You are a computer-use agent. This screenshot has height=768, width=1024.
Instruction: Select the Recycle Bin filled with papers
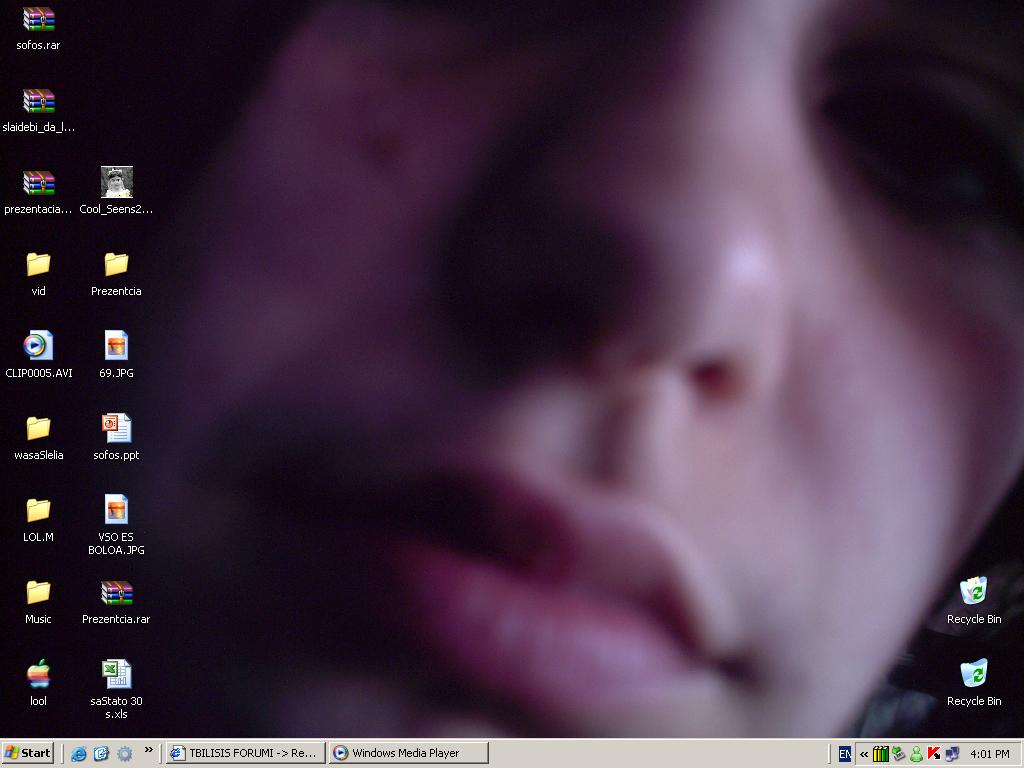click(x=974, y=591)
